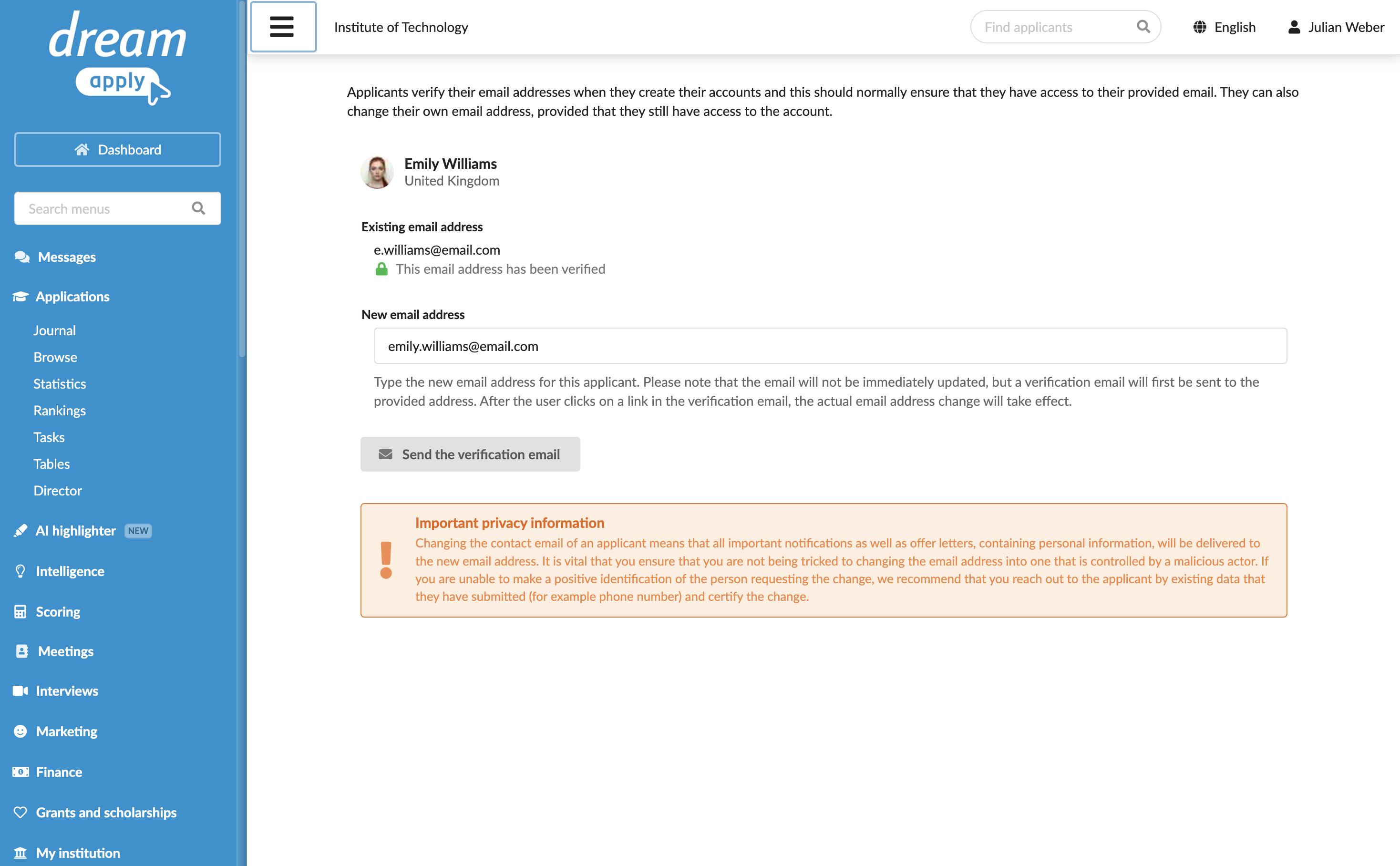Click the Emily Williams applicant name
Screen dimensions: 1400x866
[450, 163]
